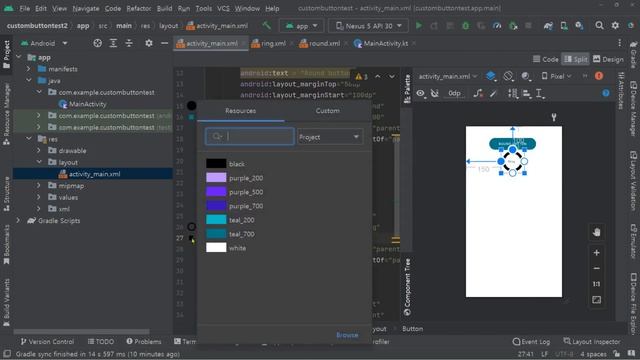Click the red error indicator in design toolbar

click(599, 76)
